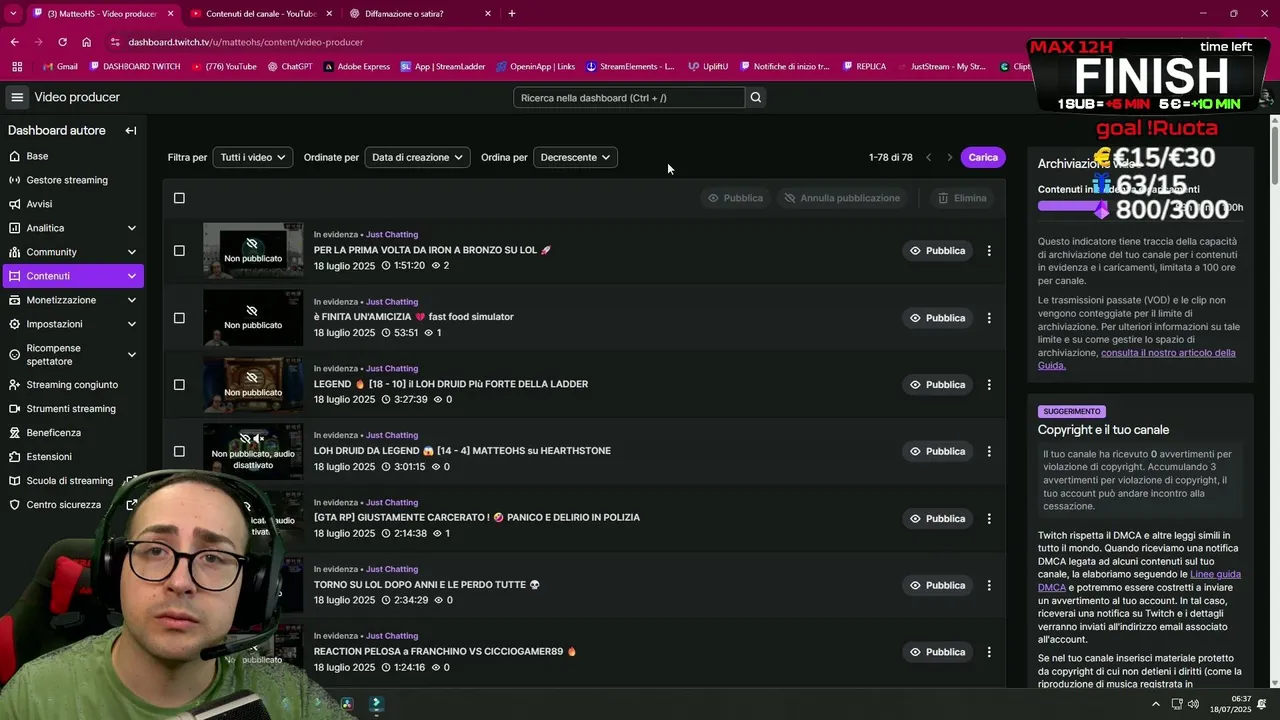Select the LOH DRUID DA LEGEND video checkbox
Viewport: 1280px width, 720px height.
click(179, 452)
